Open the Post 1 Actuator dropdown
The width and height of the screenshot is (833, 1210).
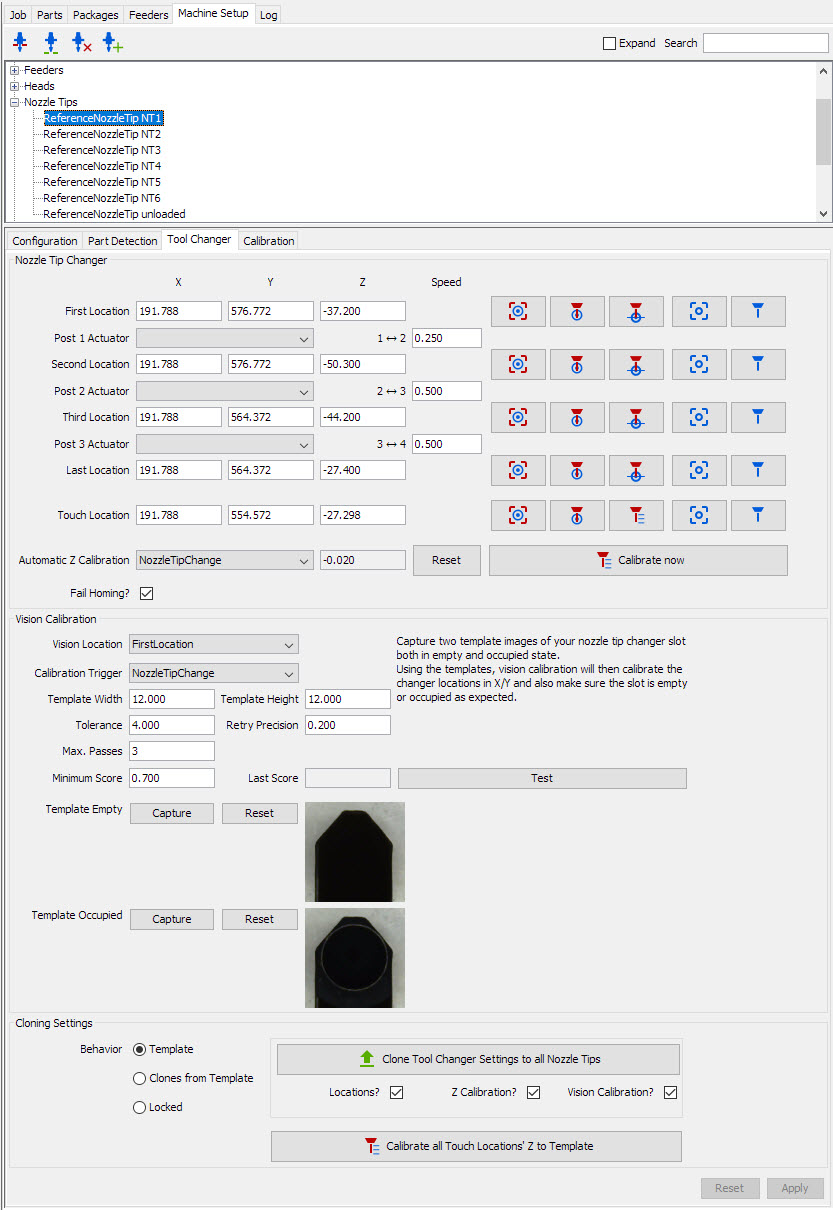(x=224, y=338)
